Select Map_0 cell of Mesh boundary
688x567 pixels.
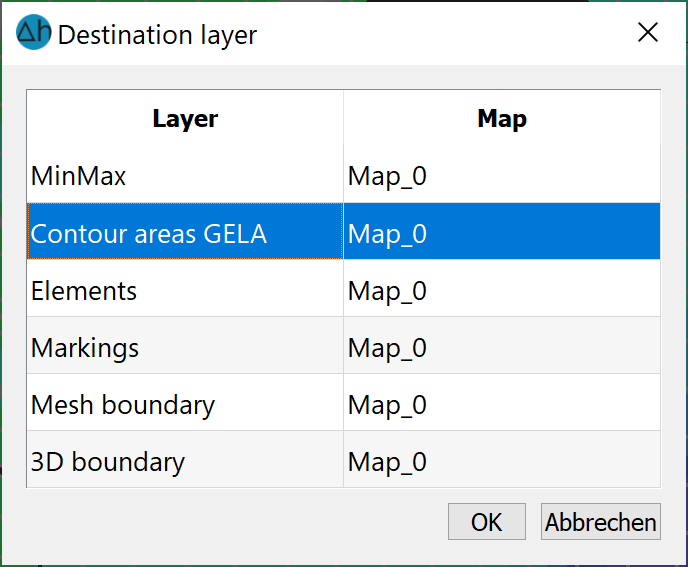(502, 402)
